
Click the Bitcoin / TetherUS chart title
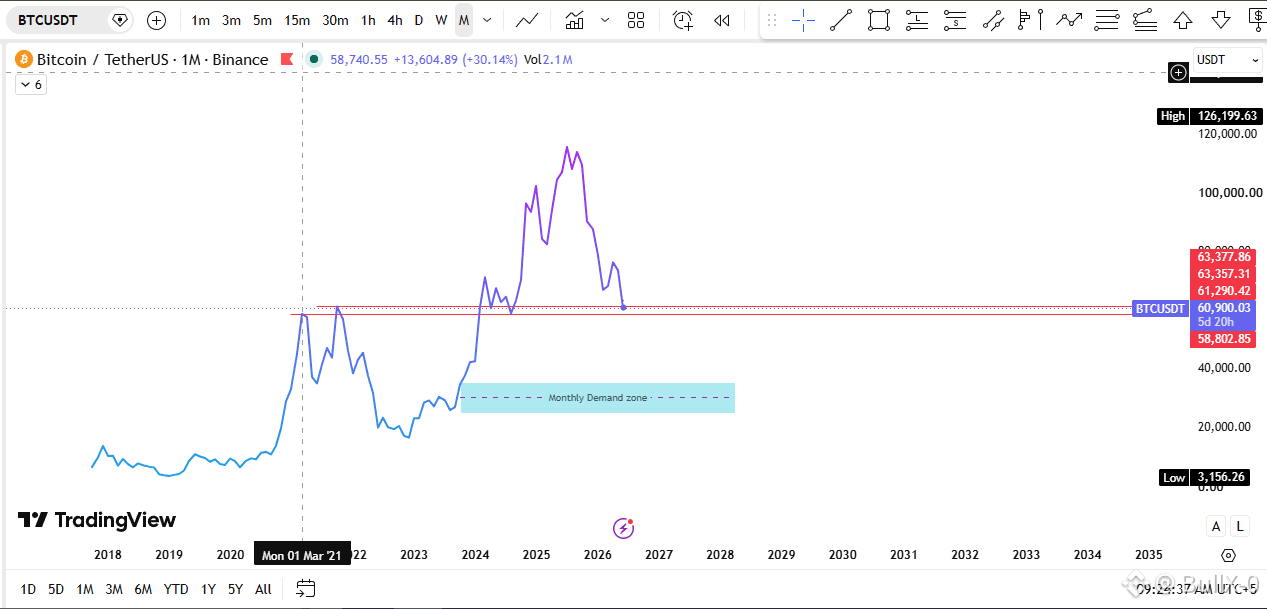click(153, 60)
